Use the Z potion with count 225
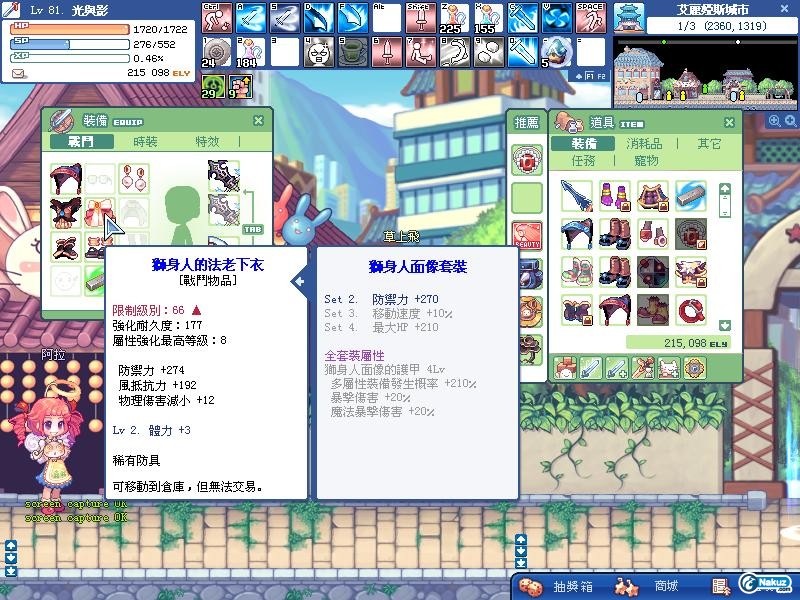This screenshot has height=600, width=800. click(455, 18)
